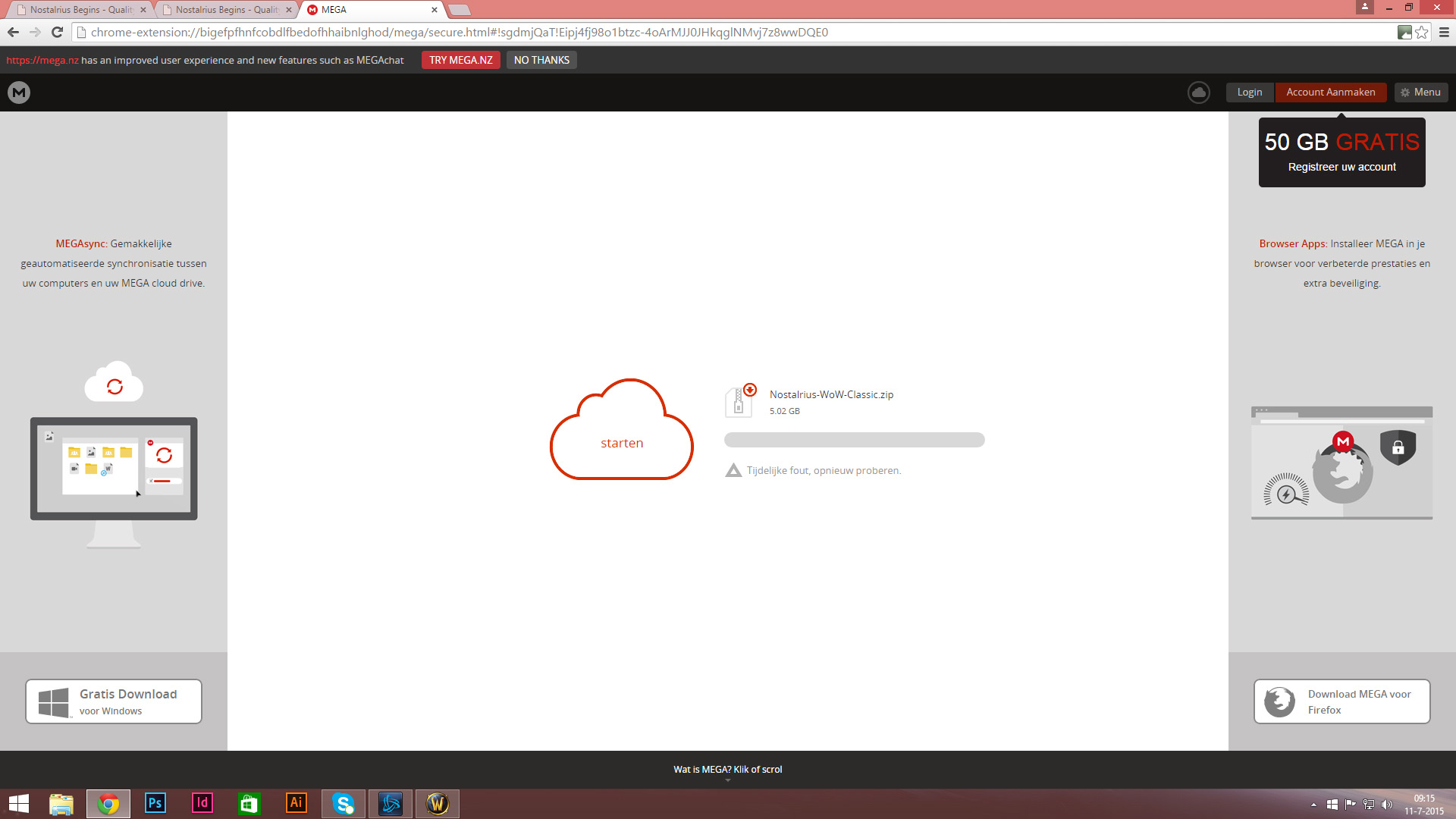Show hidden tray icons arrow

[x=1313, y=805]
